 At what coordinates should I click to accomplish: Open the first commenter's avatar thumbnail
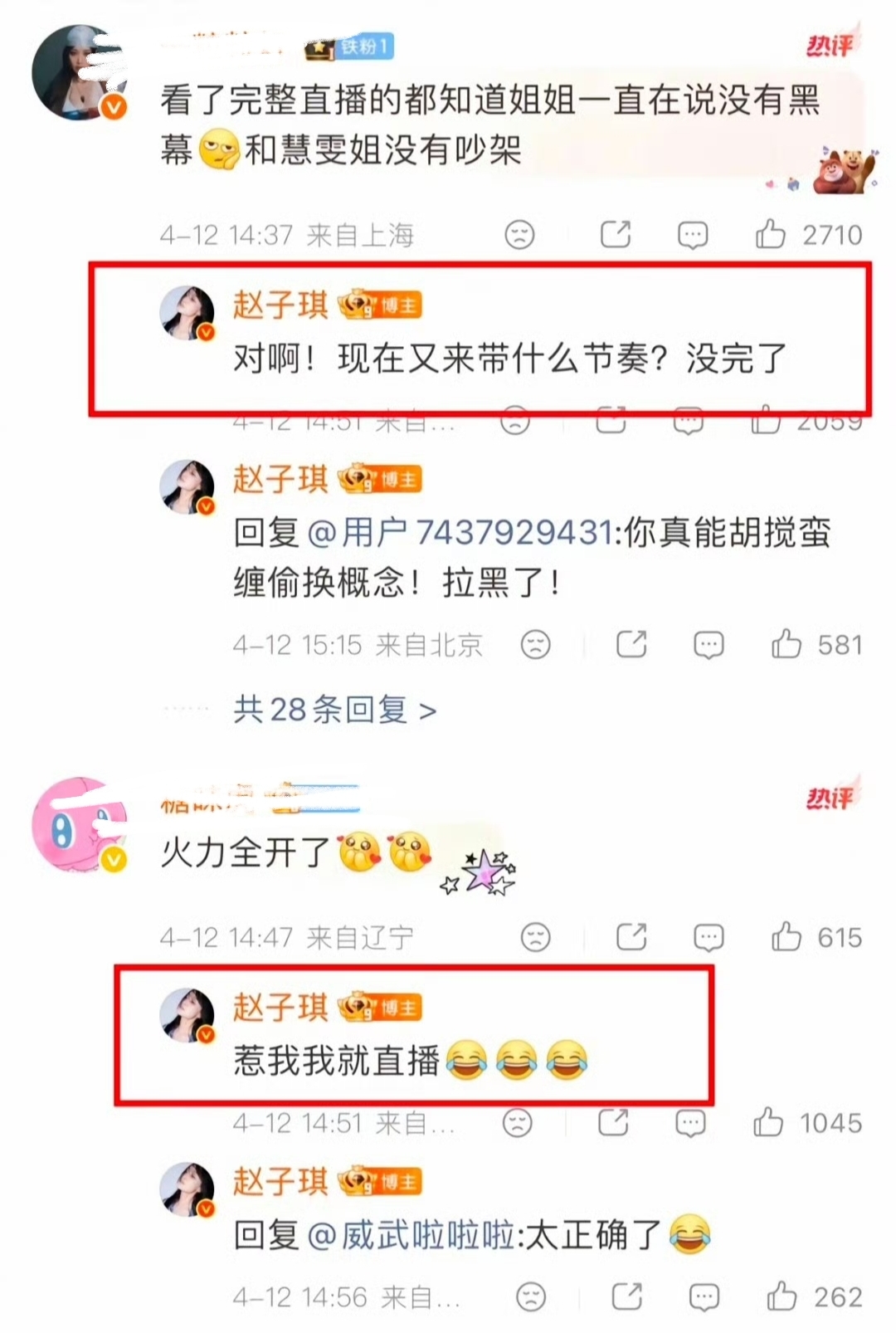[x=79, y=73]
